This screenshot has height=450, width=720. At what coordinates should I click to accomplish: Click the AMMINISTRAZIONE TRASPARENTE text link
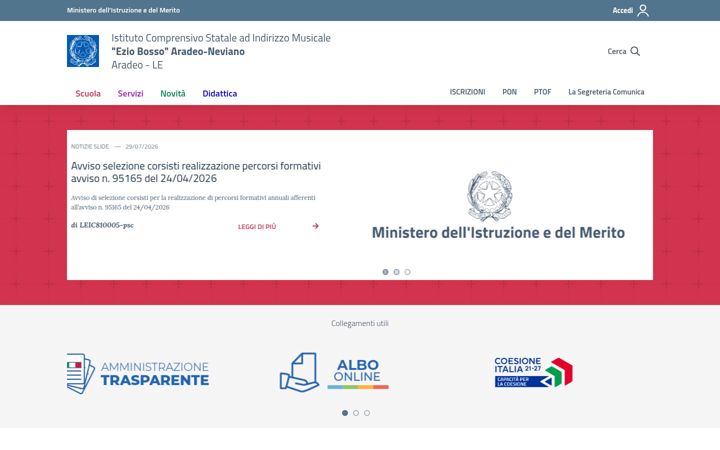click(155, 373)
